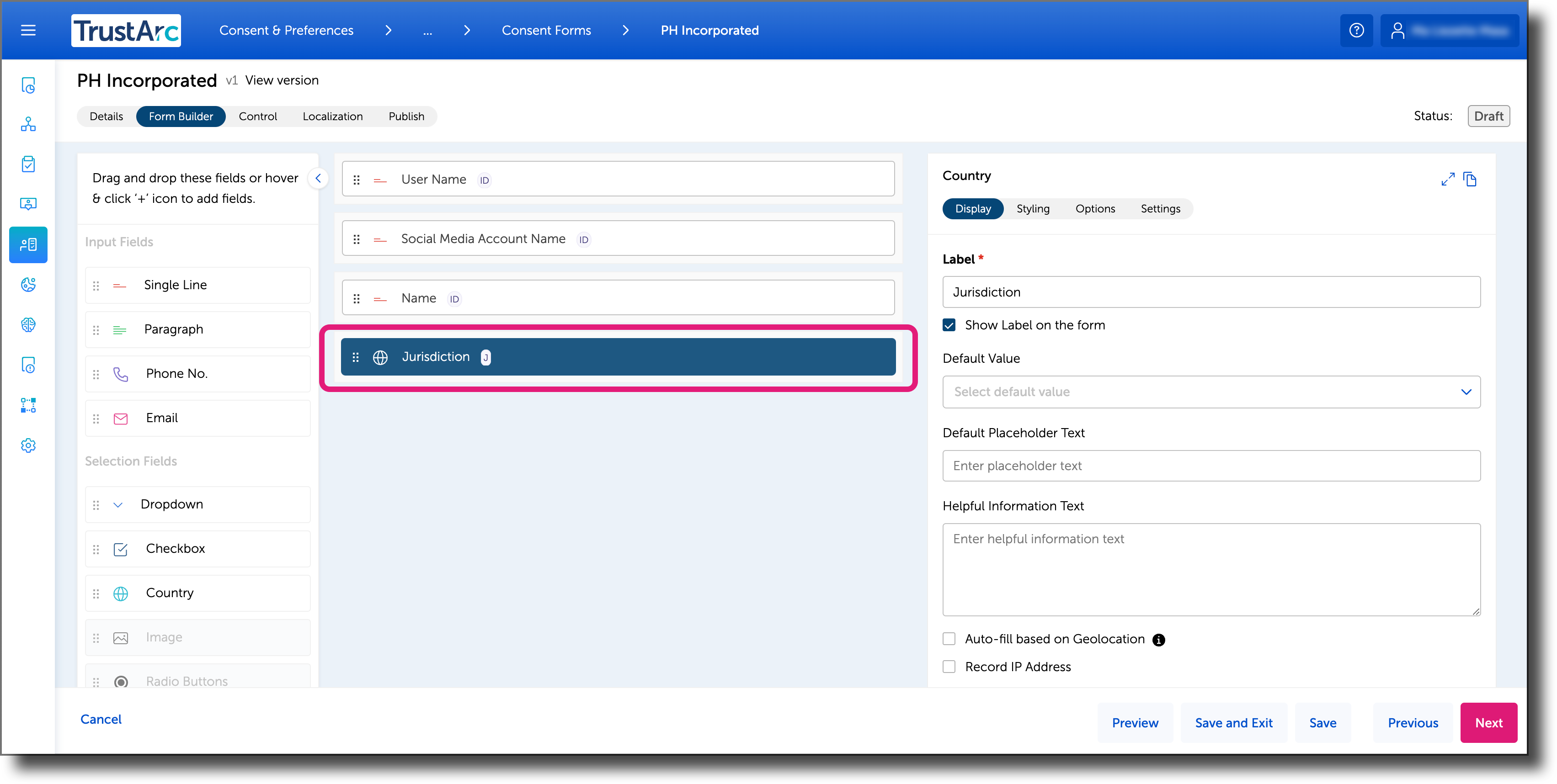Viewport: 1557px width, 784px height.
Task: Expand the breadcrumb ellipsis item
Action: pos(427,31)
